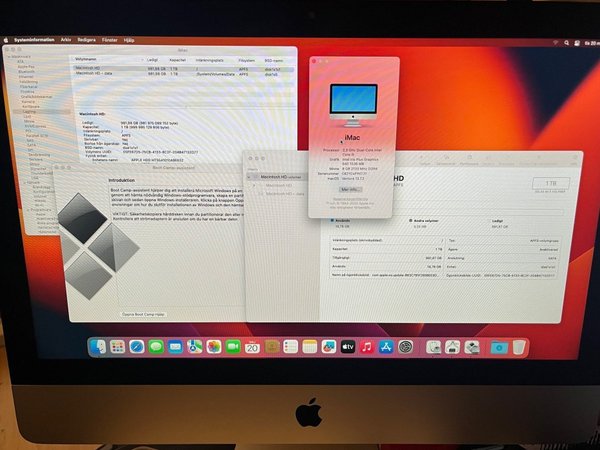Open the Arkiv menu
This screenshot has height=450, width=600.
(66, 40)
